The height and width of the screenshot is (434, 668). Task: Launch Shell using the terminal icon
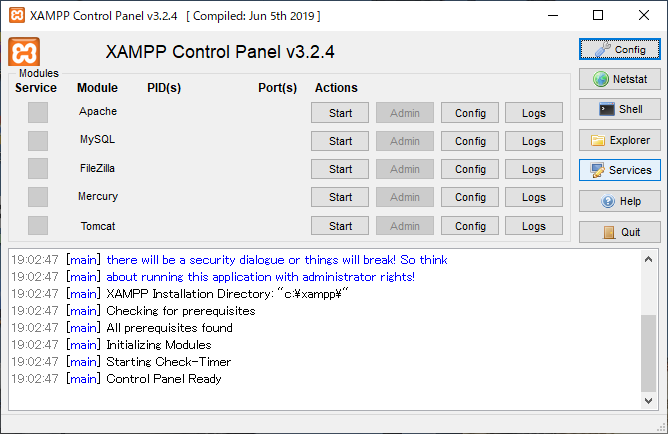pos(619,109)
